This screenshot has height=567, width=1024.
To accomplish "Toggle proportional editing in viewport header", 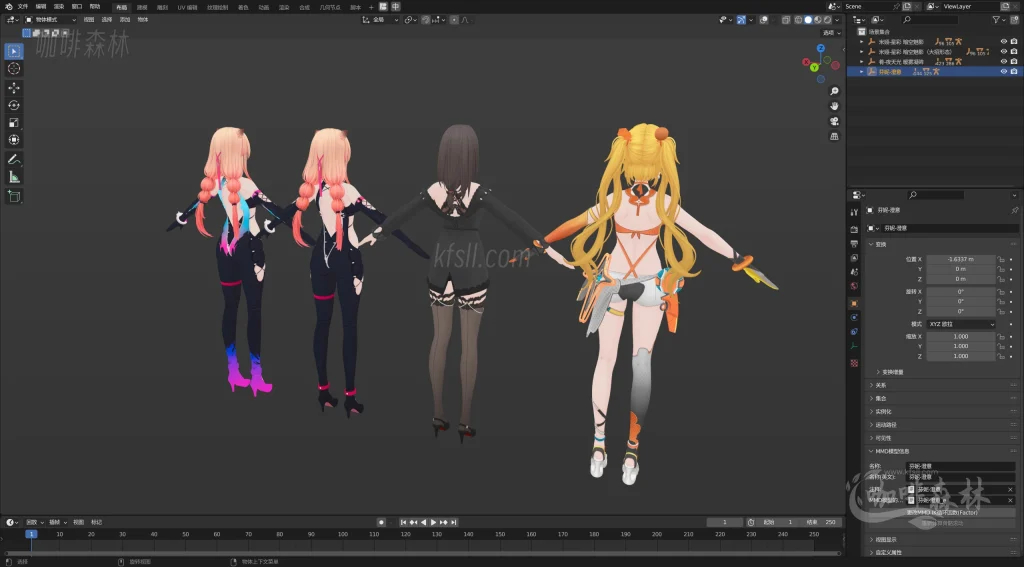I will [454, 20].
